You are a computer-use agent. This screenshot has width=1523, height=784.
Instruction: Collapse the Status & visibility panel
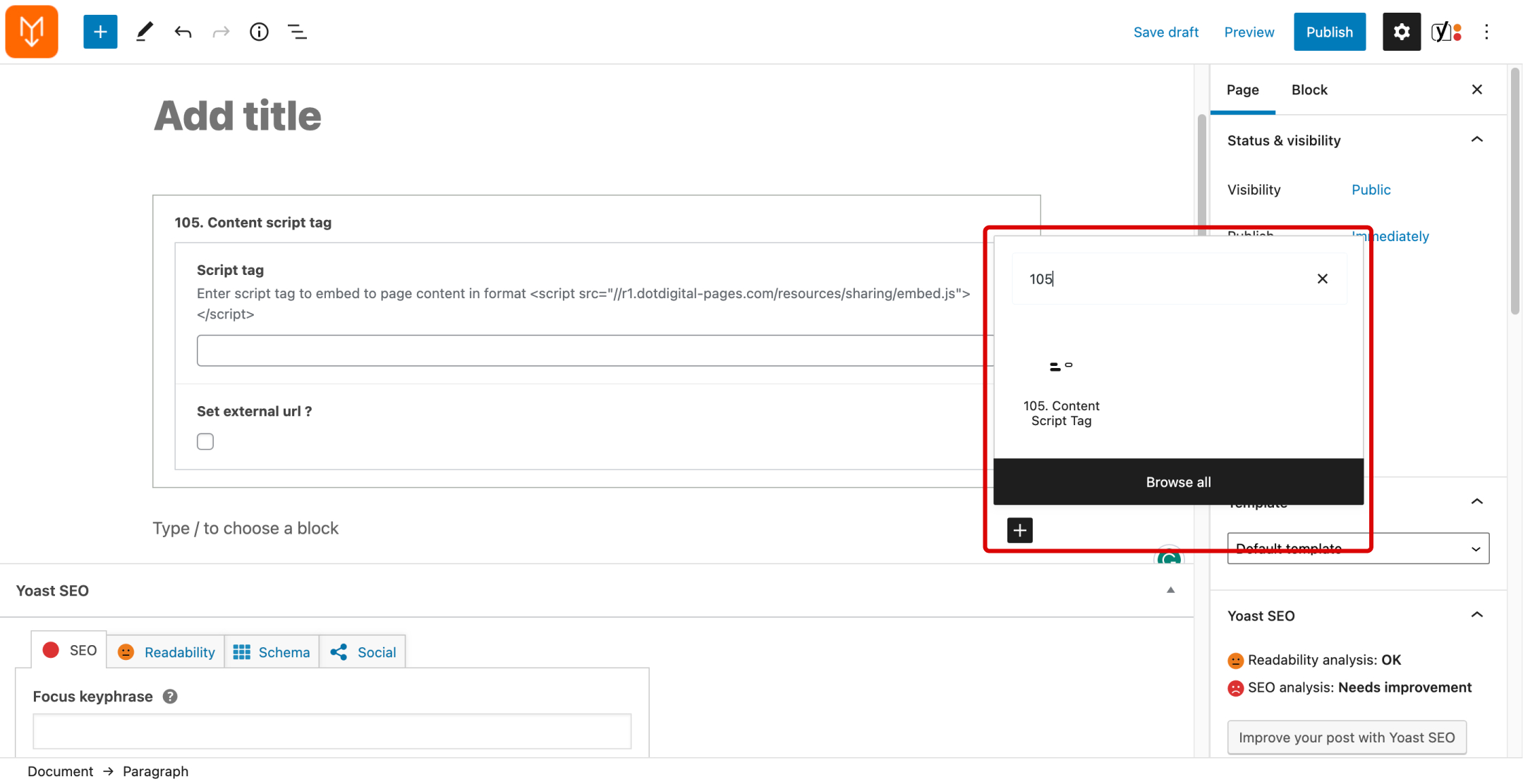click(1476, 140)
